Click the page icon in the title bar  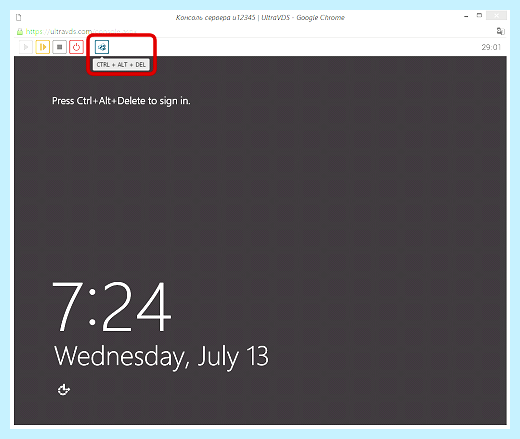point(19,17)
